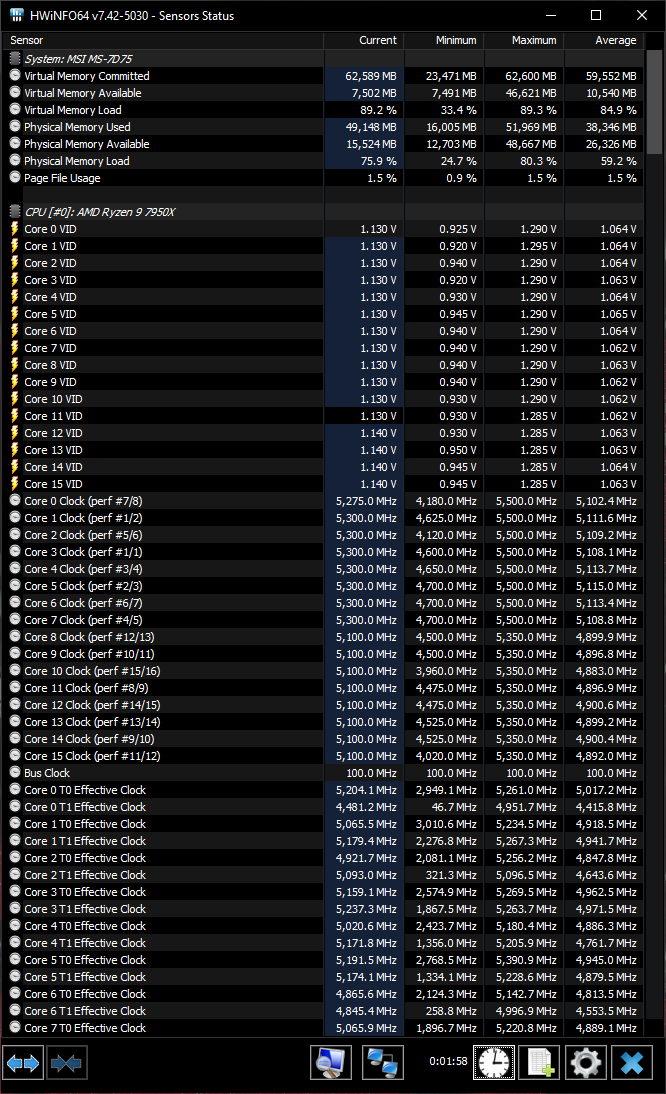Image resolution: width=666 pixels, height=1094 pixels.
Task: Select the Virtual Memory Load row
Action: point(323,110)
